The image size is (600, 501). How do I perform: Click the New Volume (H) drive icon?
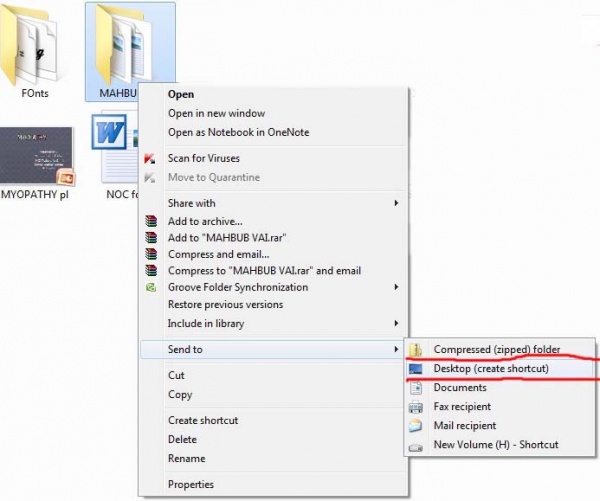click(x=416, y=447)
